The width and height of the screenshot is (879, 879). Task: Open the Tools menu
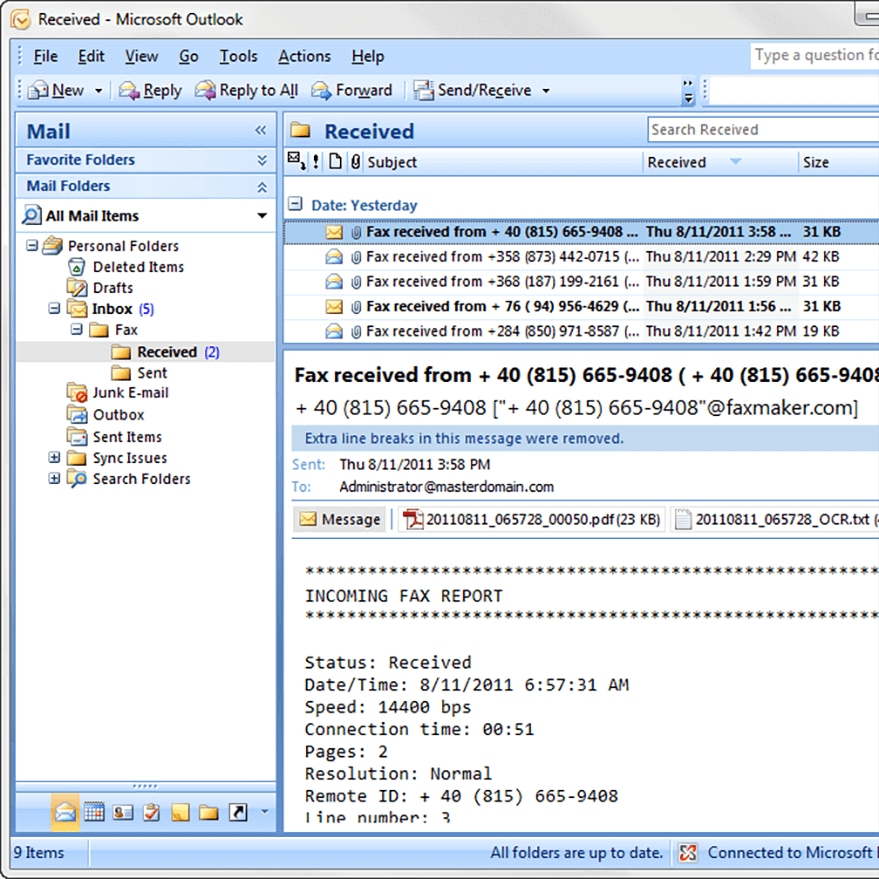pos(238,57)
